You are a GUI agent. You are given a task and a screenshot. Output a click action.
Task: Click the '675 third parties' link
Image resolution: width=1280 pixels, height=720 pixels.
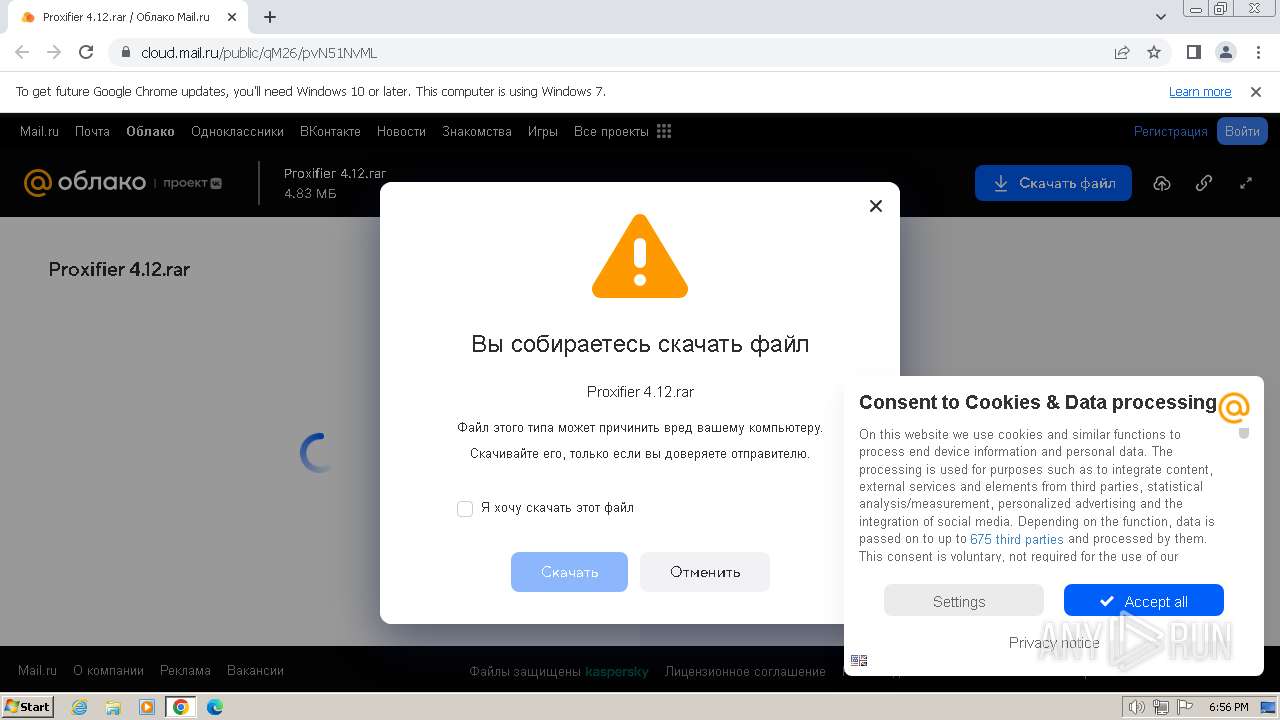click(1017, 539)
